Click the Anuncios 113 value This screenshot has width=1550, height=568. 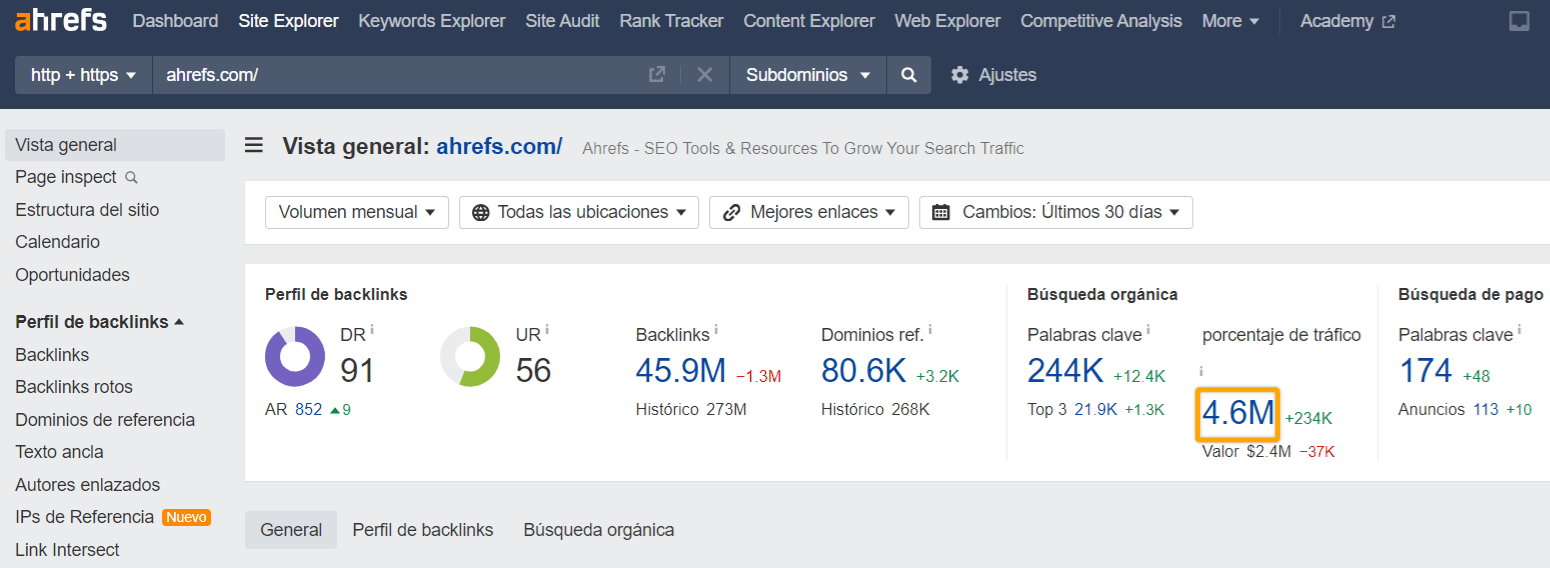pos(1486,409)
